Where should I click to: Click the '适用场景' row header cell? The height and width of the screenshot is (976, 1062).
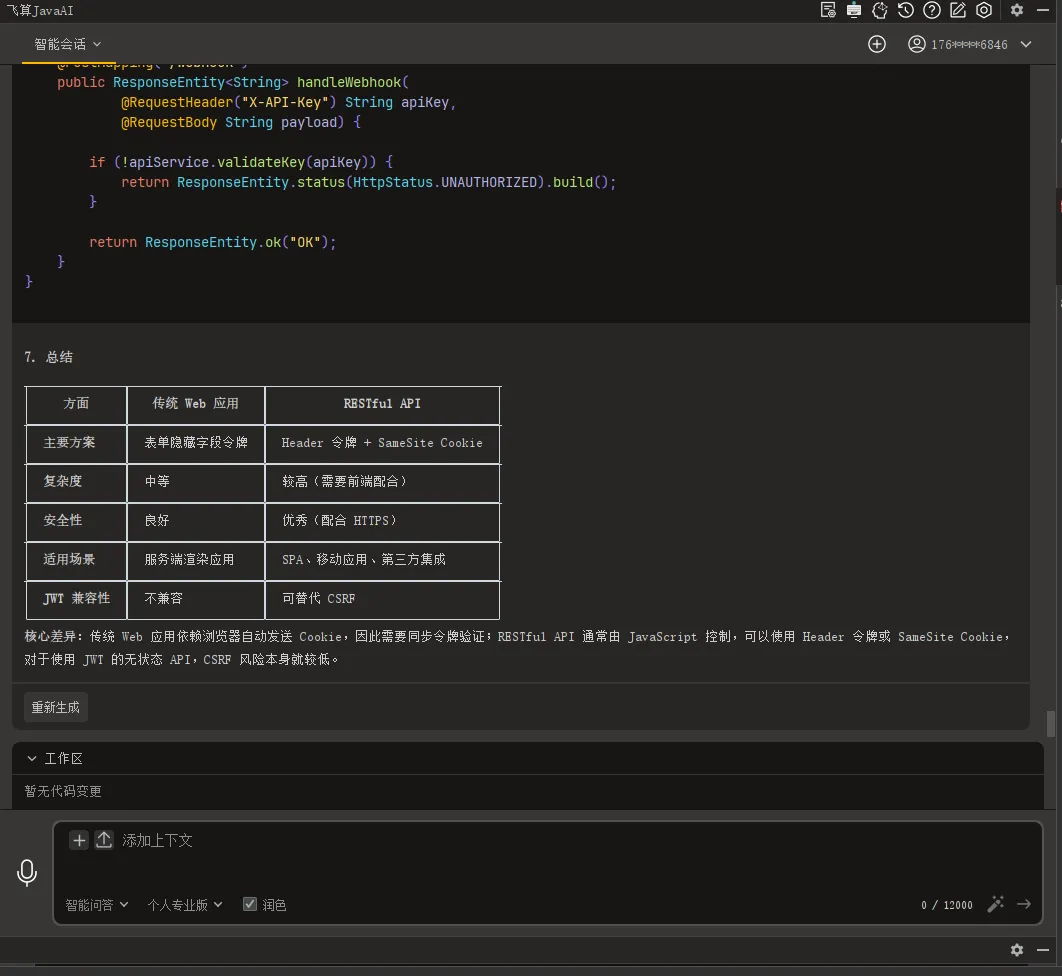[x=77, y=559]
